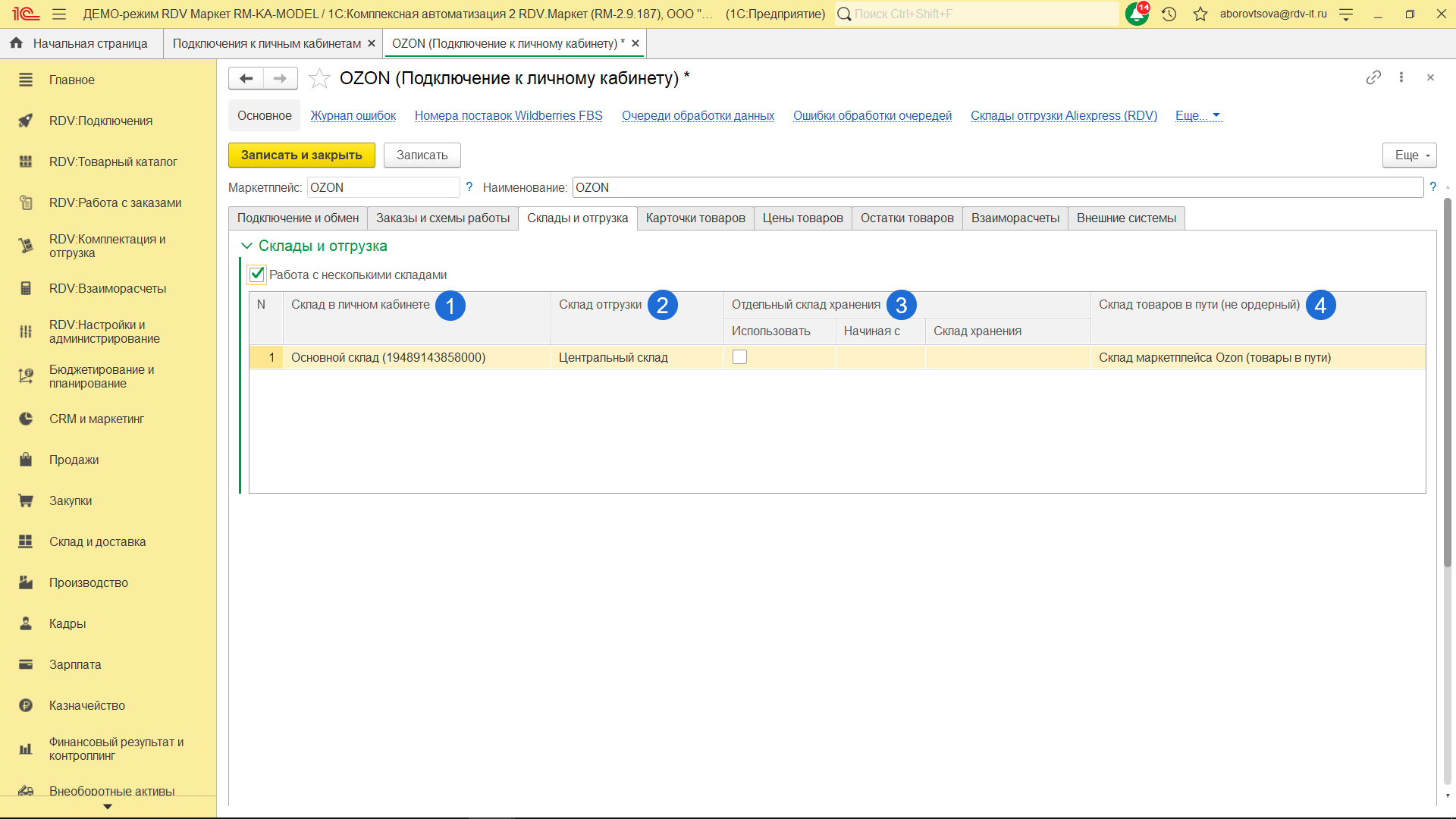
Task: Open the hamburger main menu
Action: coord(59,14)
